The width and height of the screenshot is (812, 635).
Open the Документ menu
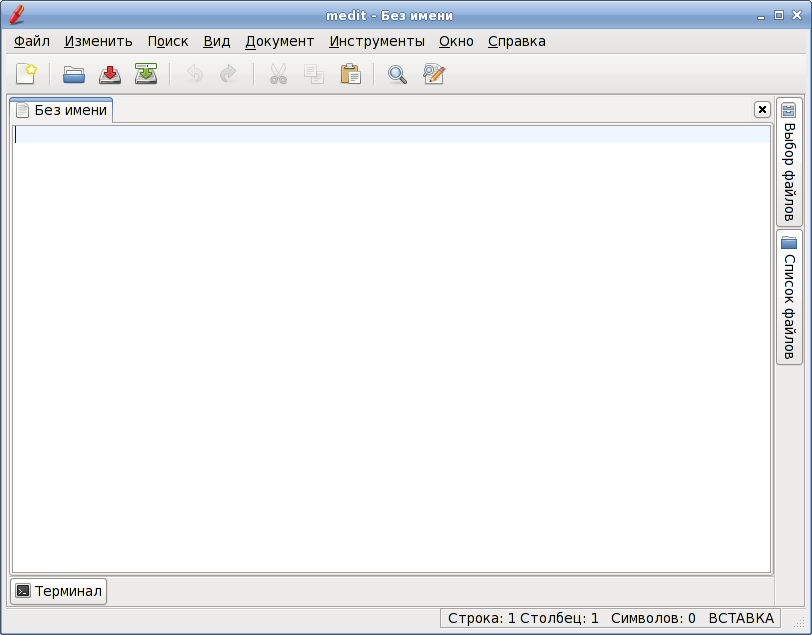coord(280,41)
